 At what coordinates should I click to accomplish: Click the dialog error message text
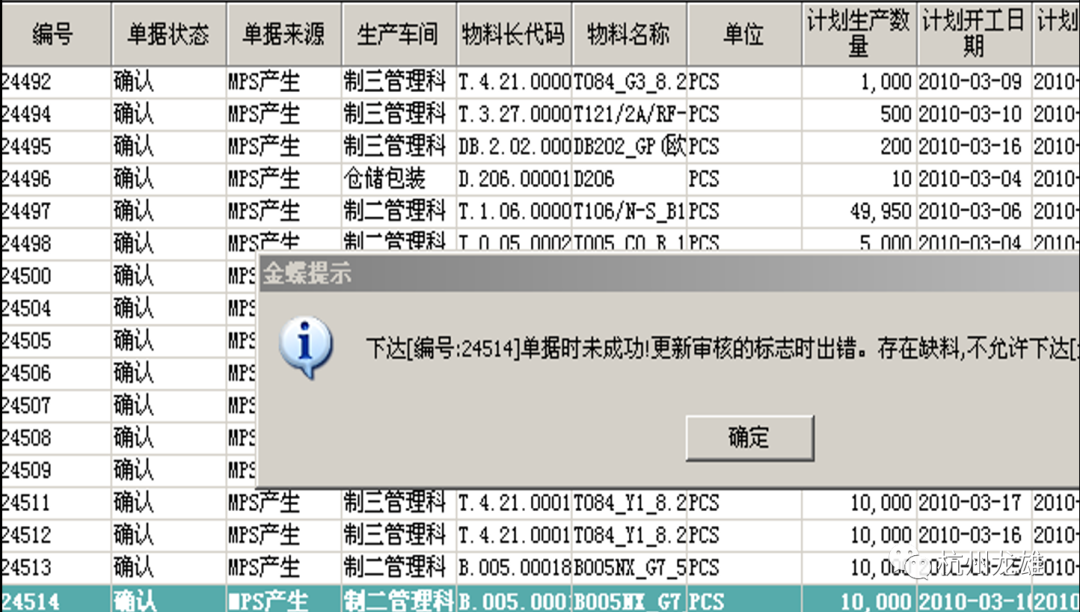(723, 349)
